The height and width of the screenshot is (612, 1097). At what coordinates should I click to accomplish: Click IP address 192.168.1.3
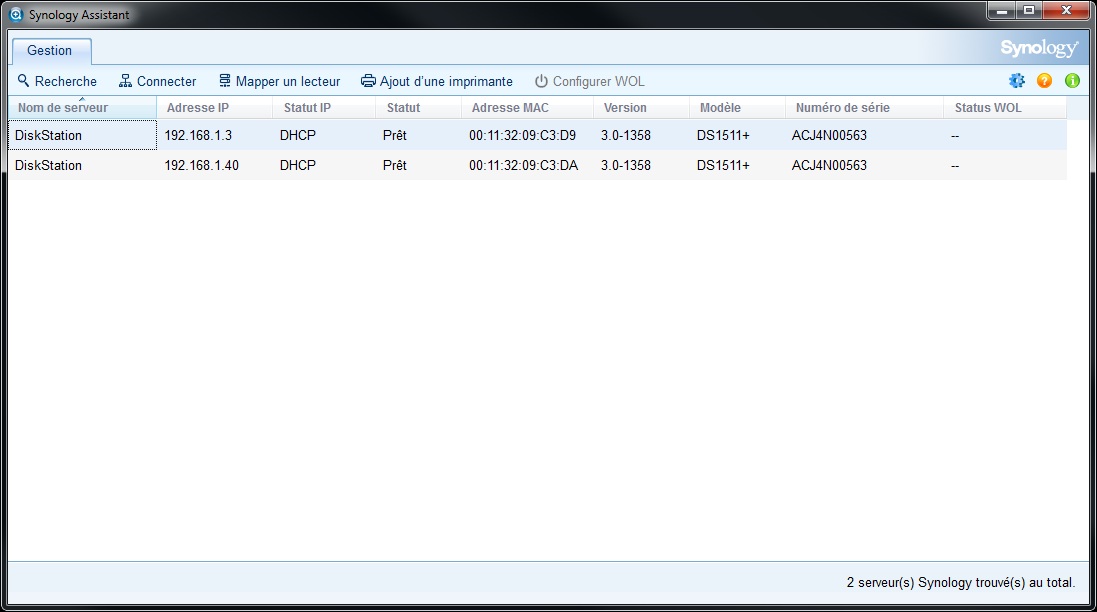198,135
